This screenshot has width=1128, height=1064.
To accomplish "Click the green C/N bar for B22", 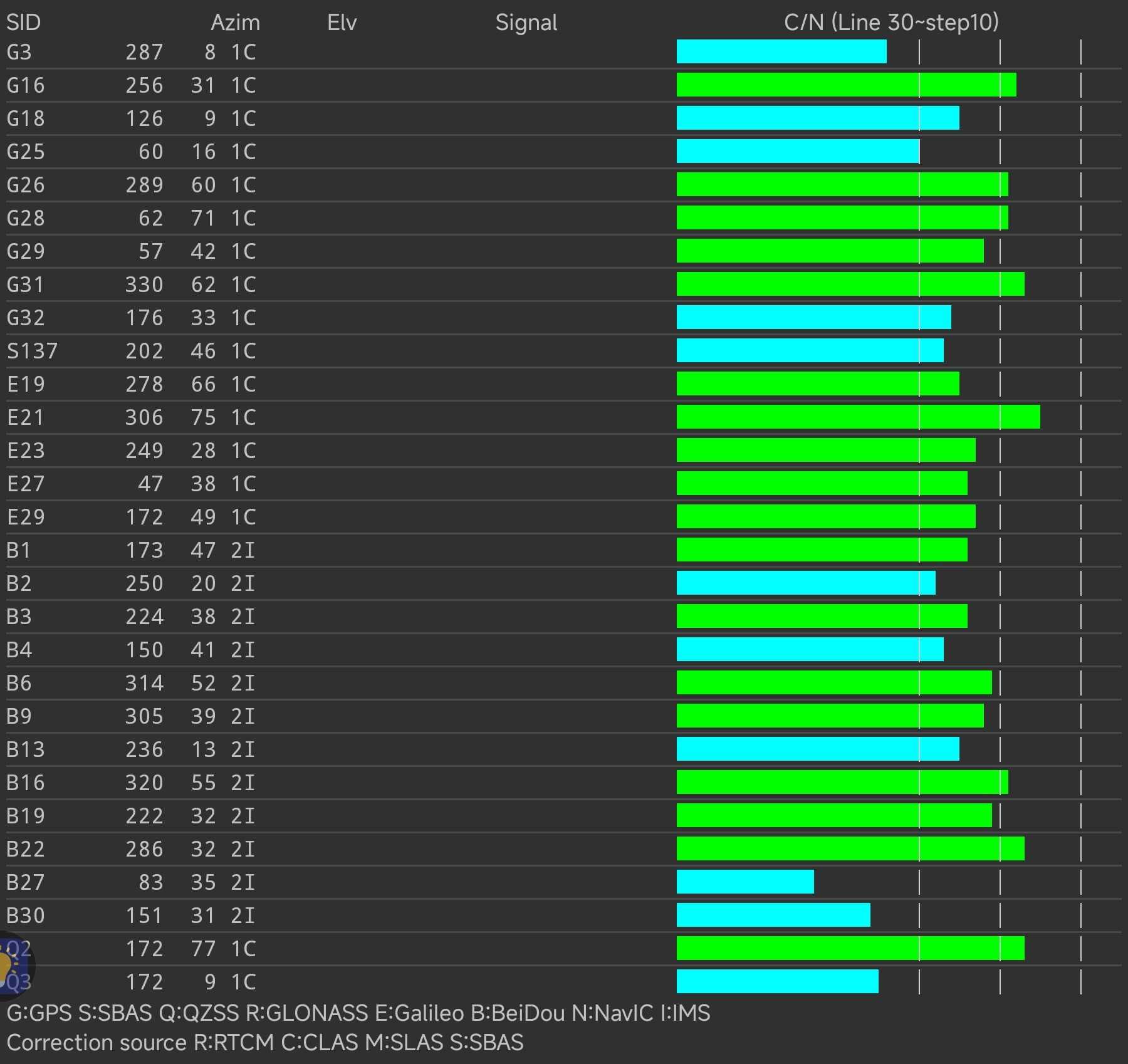I will click(850, 848).
